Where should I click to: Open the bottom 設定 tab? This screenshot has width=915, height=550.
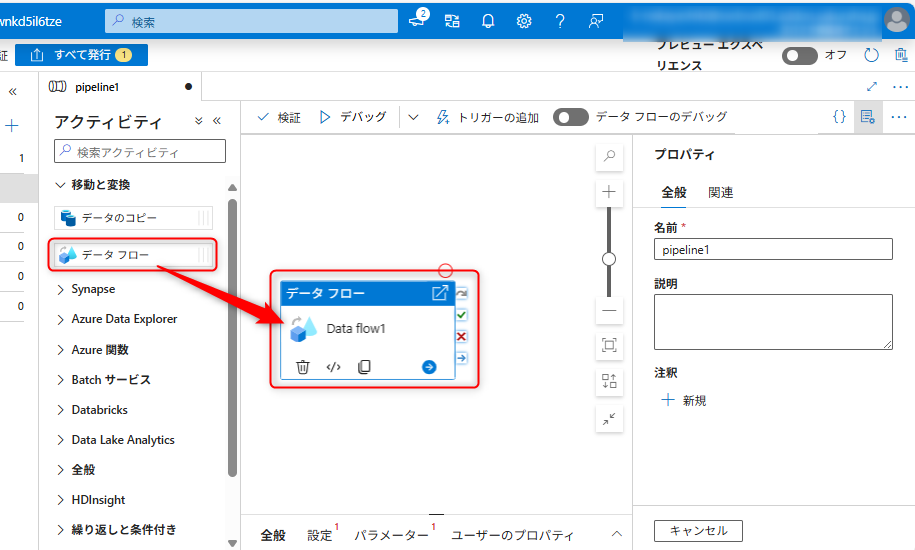(x=320, y=535)
